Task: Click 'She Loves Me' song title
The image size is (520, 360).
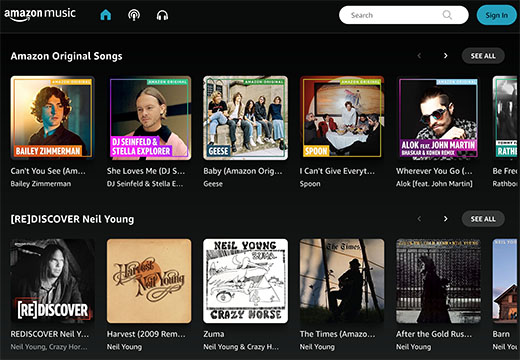Action: (146, 171)
